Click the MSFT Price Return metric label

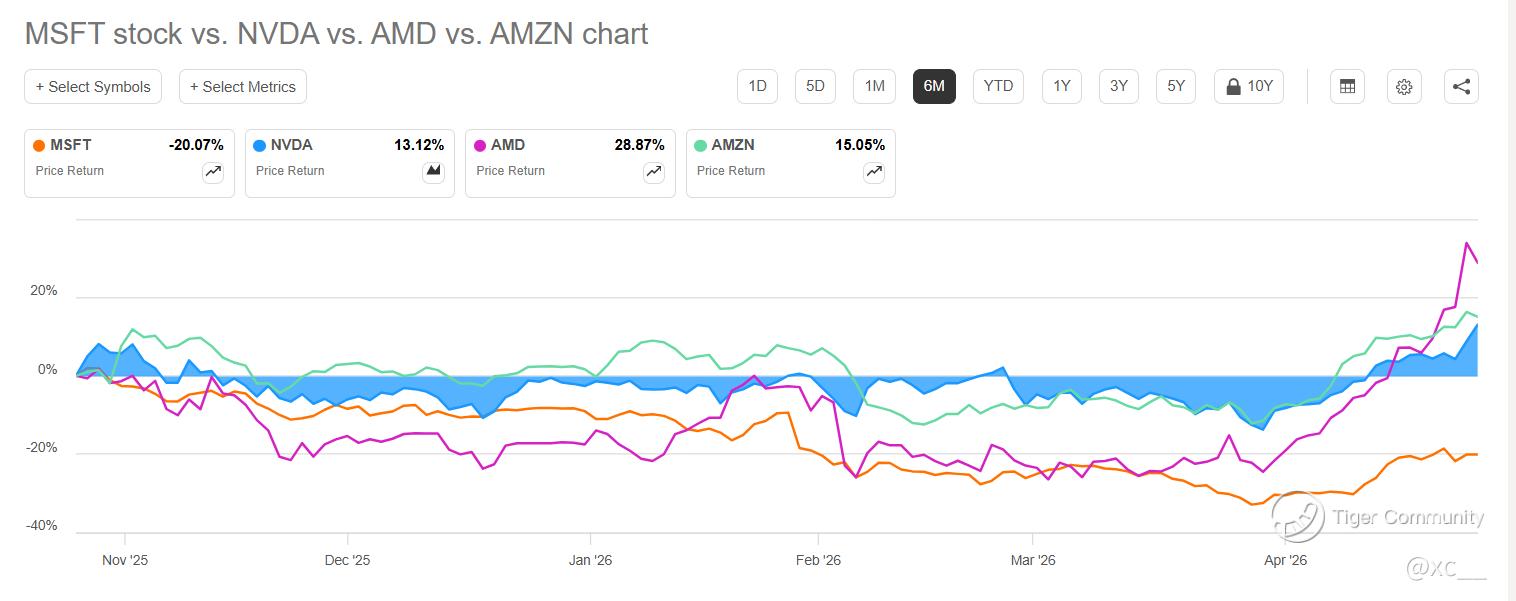click(x=70, y=171)
